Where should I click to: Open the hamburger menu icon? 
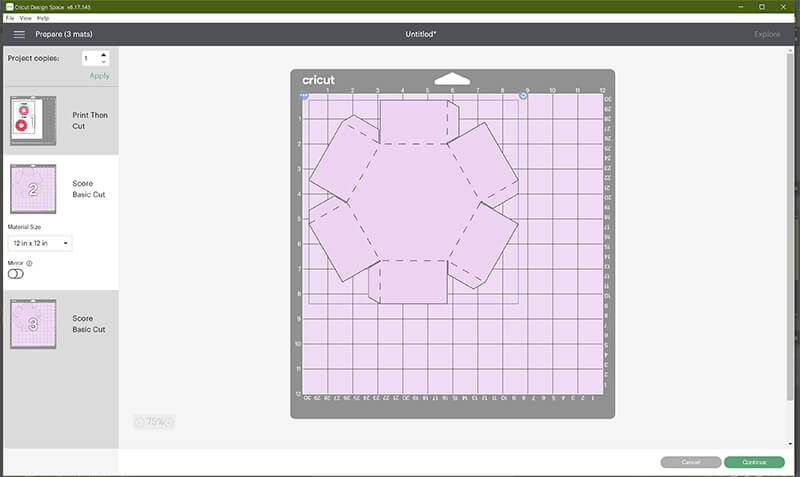pyautogui.click(x=19, y=34)
